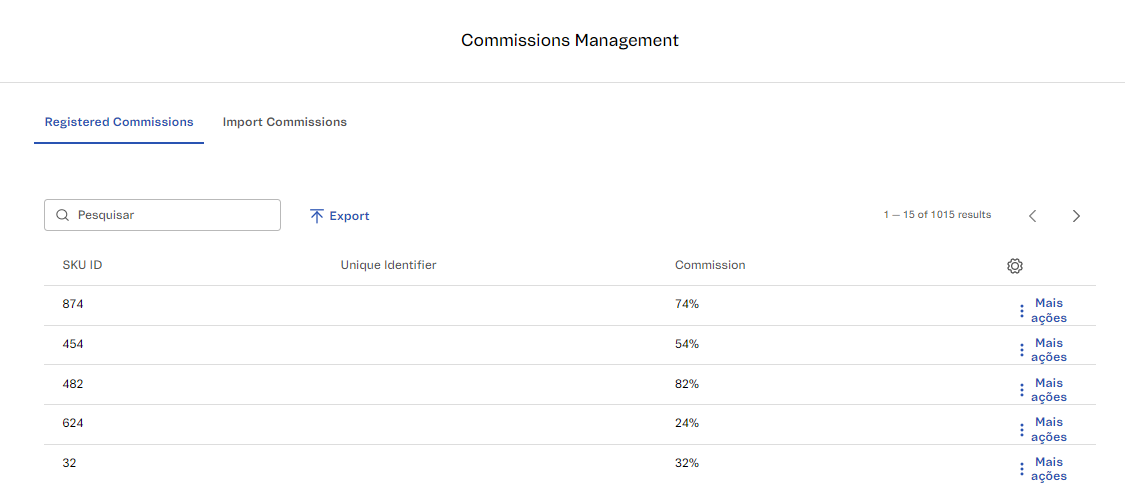Open three-dot menu for SKU 454
The height and width of the screenshot is (483, 1125).
[1021, 350]
